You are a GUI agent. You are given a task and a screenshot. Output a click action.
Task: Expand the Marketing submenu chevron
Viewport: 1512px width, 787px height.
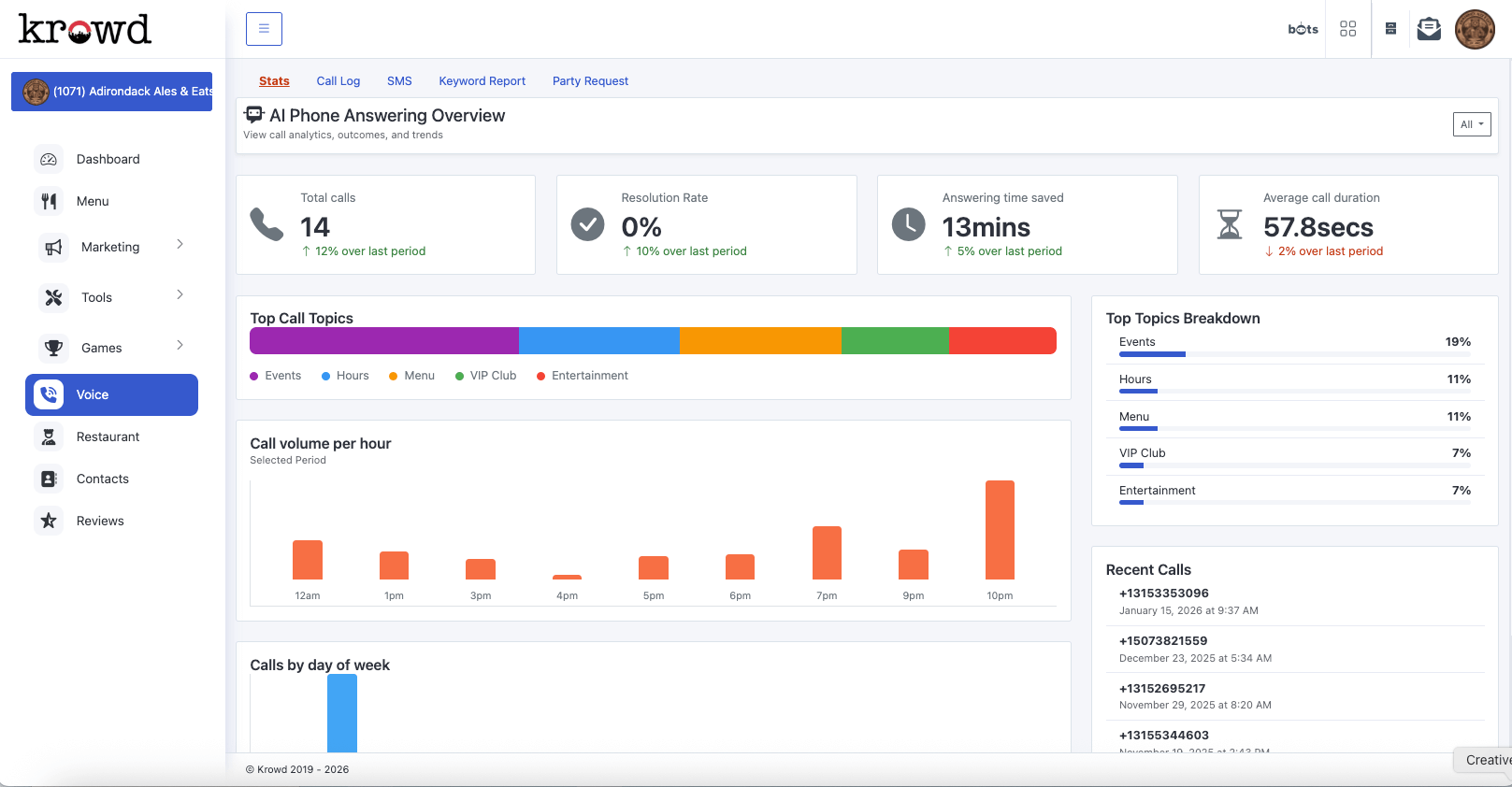point(180,245)
